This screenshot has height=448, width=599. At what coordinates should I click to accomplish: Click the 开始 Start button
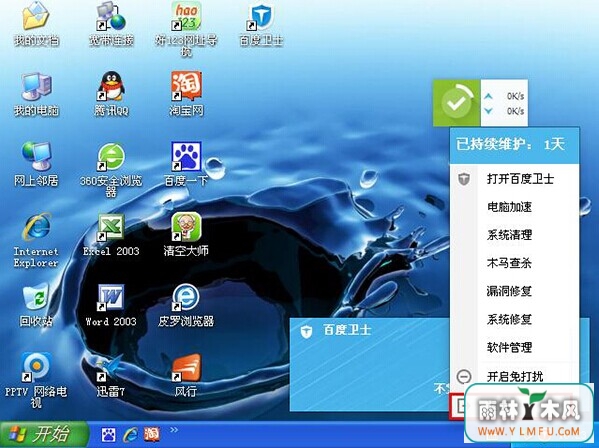click(x=44, y=434)
